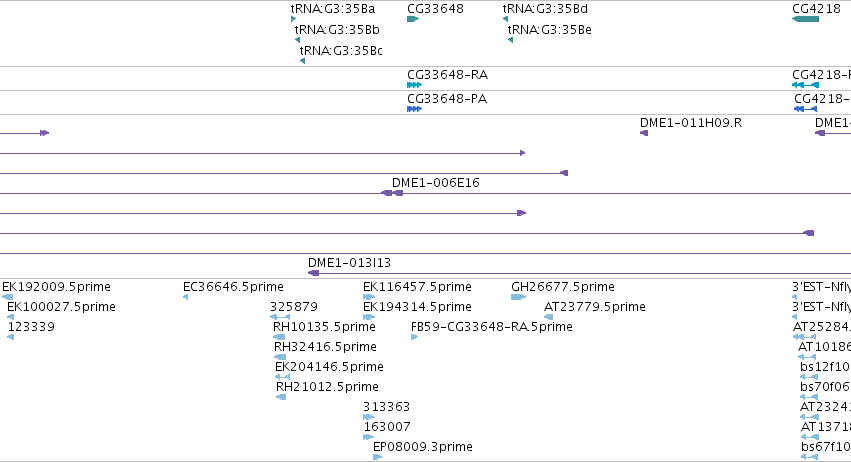Screen dimensions: 851x462
Task: Select the CG33648-RA transcript glyph
Action: pyautogui.click(x=414, y=85)
